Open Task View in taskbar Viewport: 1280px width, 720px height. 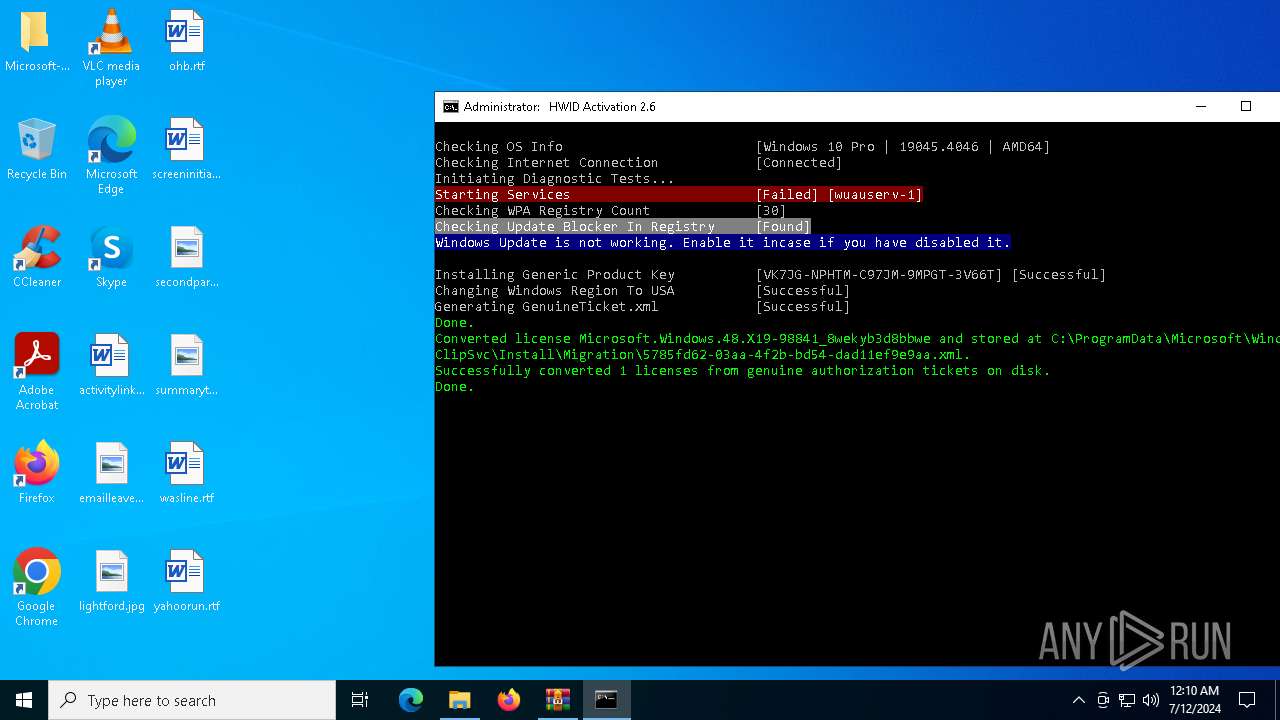(x=360, y=700)
